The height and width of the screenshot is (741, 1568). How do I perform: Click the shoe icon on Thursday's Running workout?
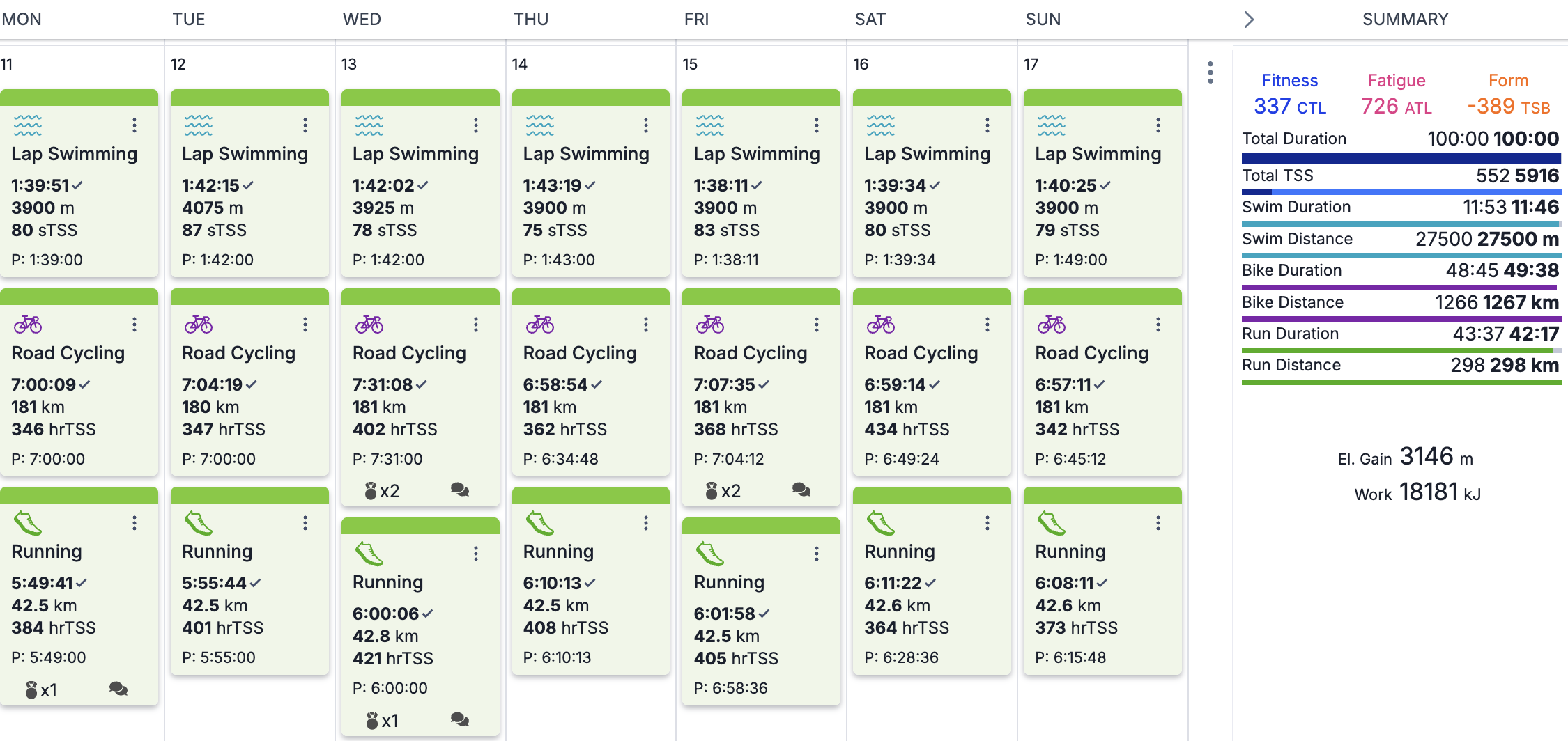click(540, 523)
